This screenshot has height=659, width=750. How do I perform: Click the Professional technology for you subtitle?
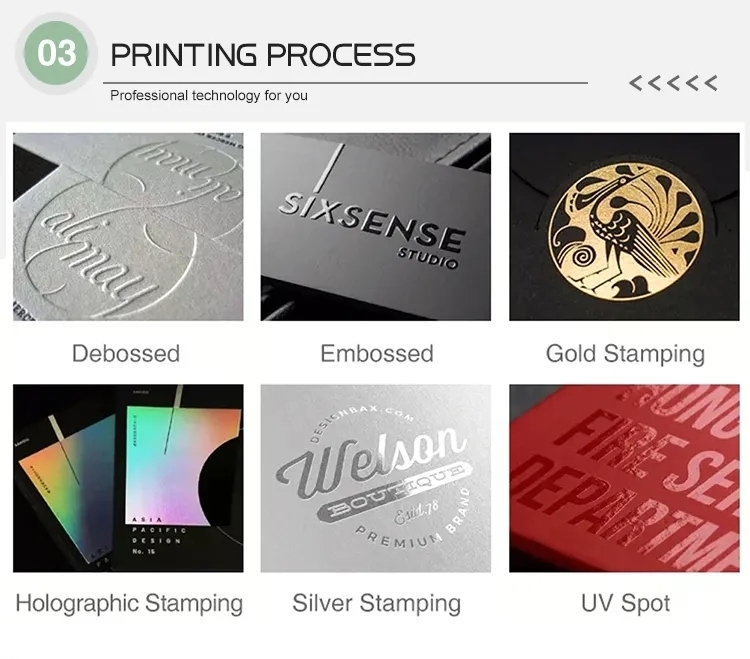pos(209,96)
